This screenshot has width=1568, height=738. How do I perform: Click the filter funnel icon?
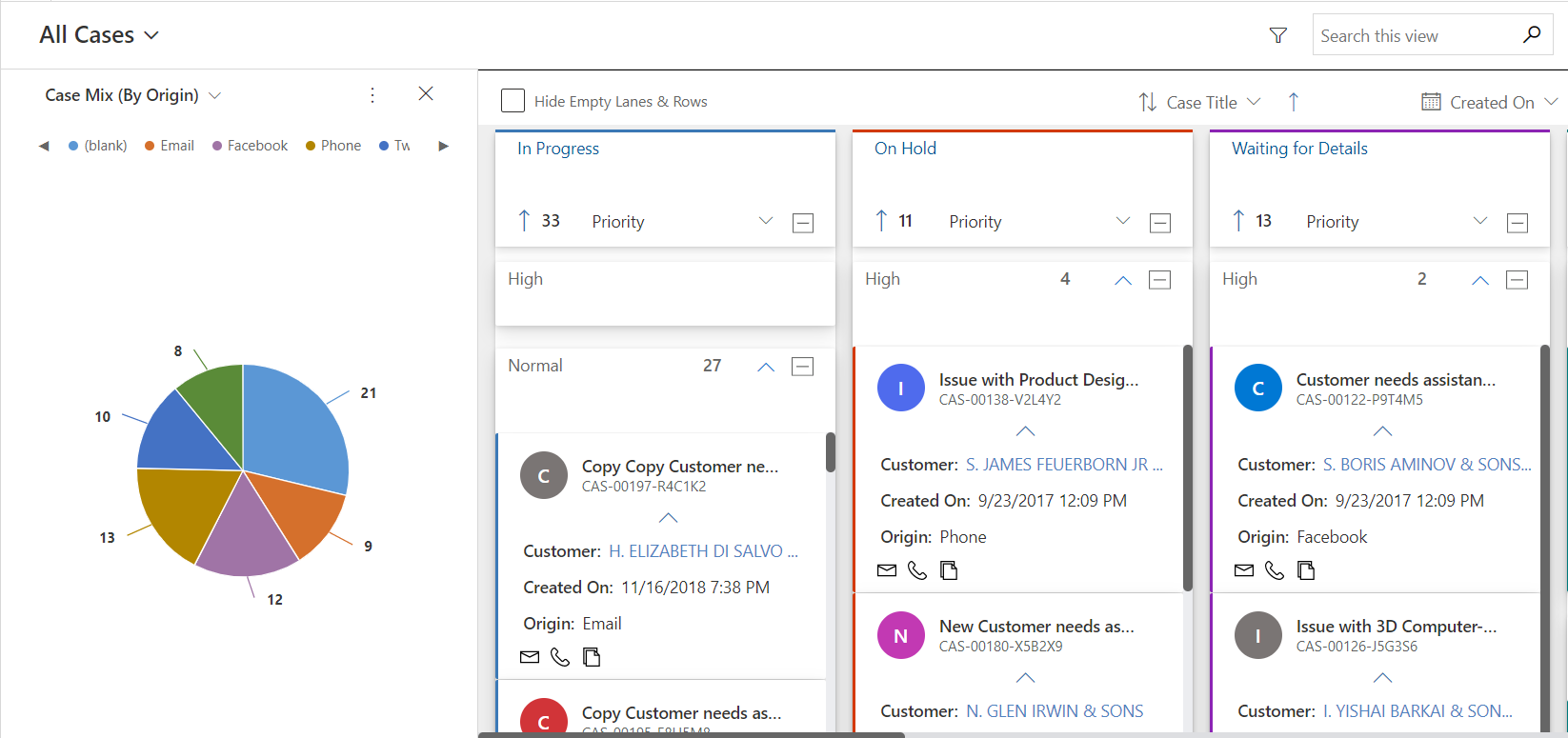1278,35
